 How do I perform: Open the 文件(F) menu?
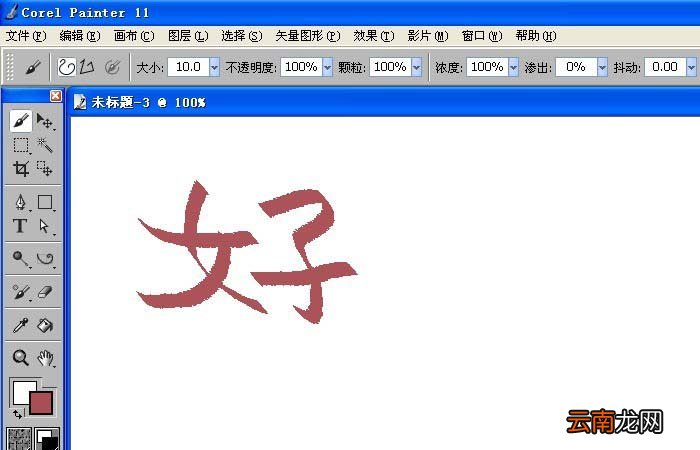click(26, 36)
